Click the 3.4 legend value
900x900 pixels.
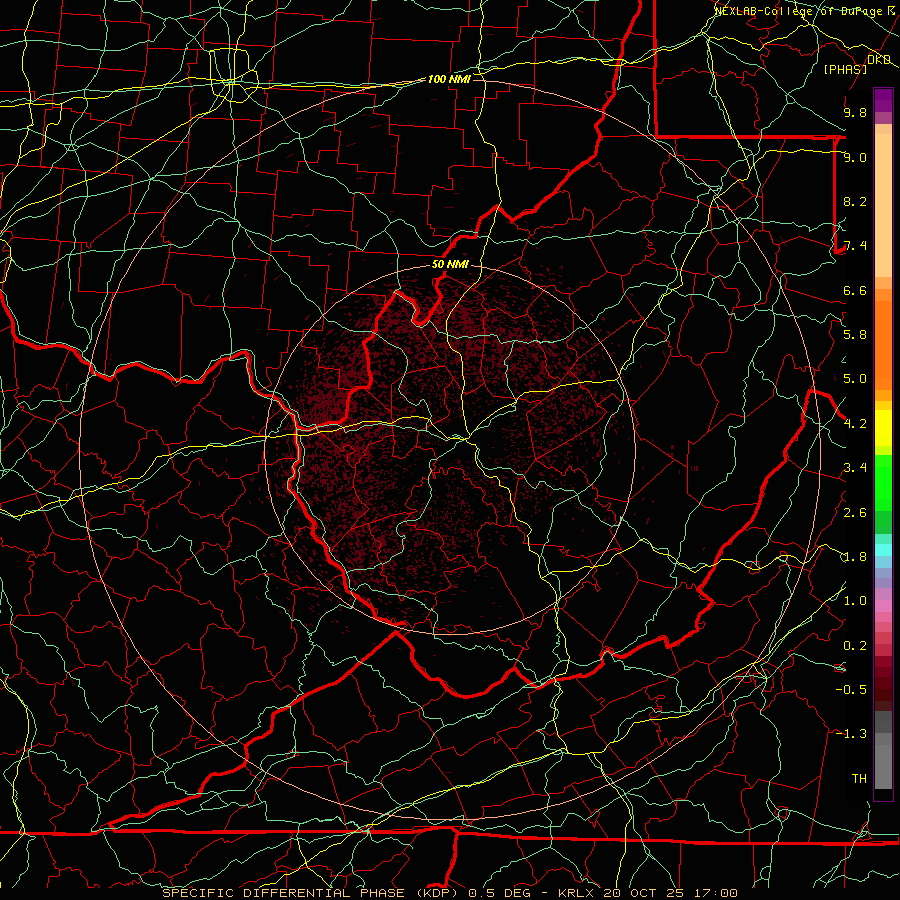coord(855,468)
